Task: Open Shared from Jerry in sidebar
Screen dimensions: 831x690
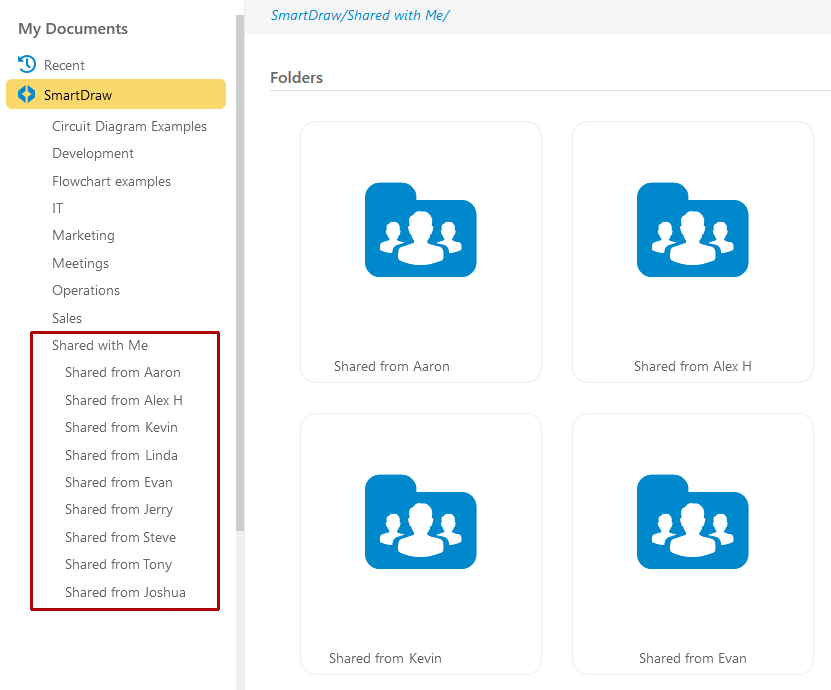Action: [x=119, y=510]
